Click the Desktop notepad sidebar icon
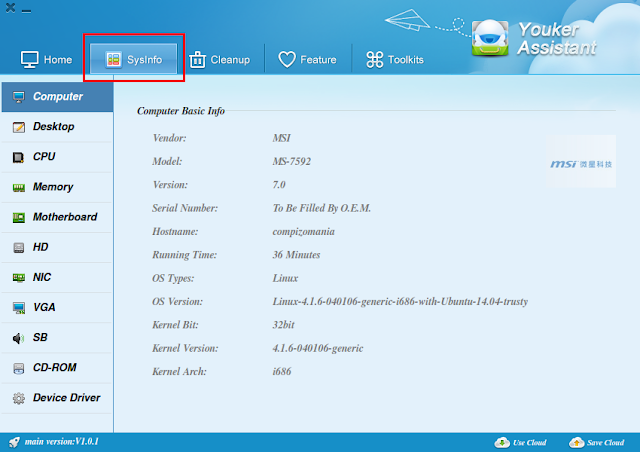The image size is (640, 452). click(x=18, y=127)
